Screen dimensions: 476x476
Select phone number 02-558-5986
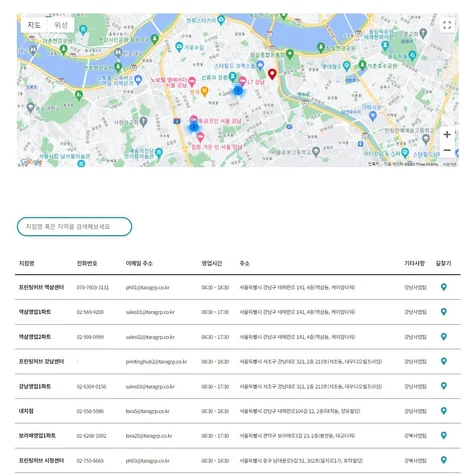(x=90, y=411)
